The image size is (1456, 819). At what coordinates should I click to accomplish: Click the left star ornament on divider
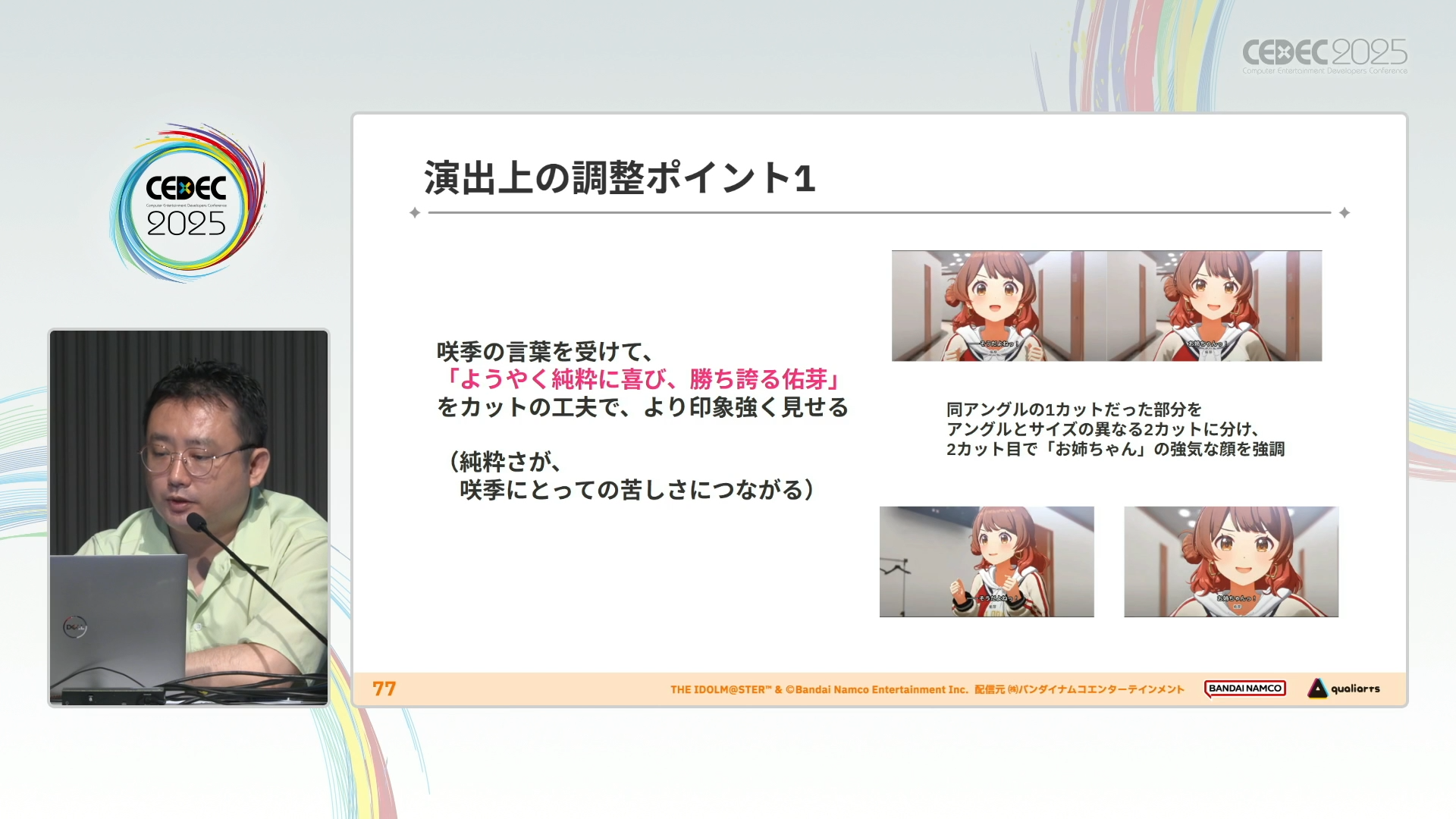[415, 213]
